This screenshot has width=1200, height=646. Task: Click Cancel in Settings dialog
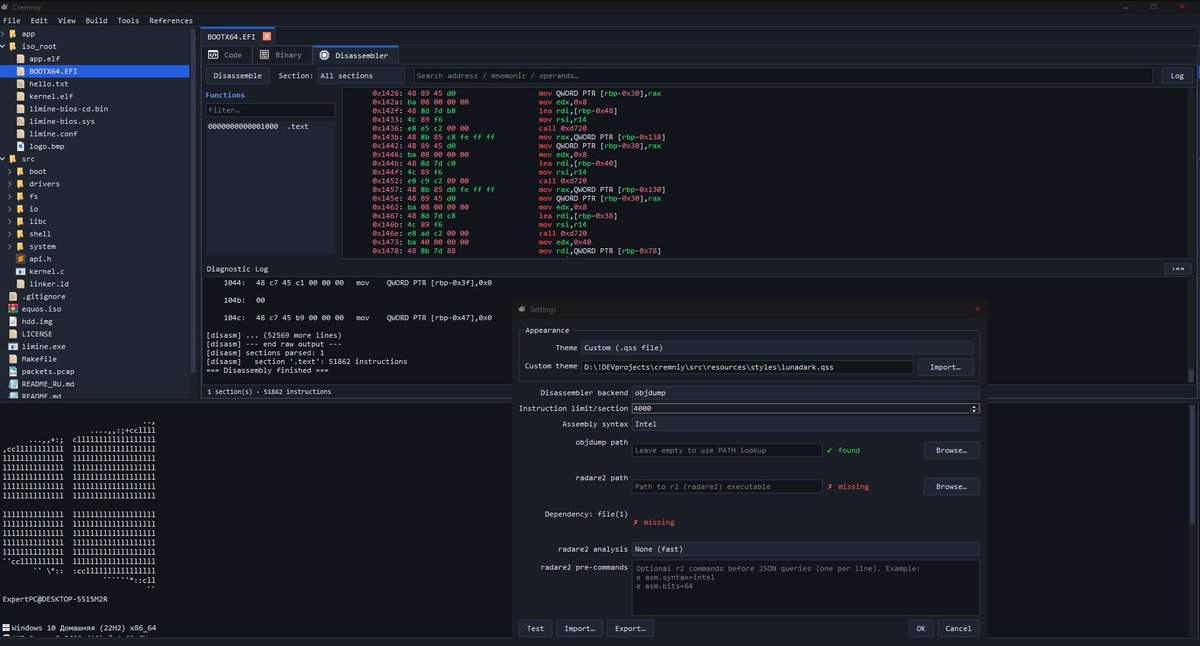pyautogui.click(x=958, y=628)
